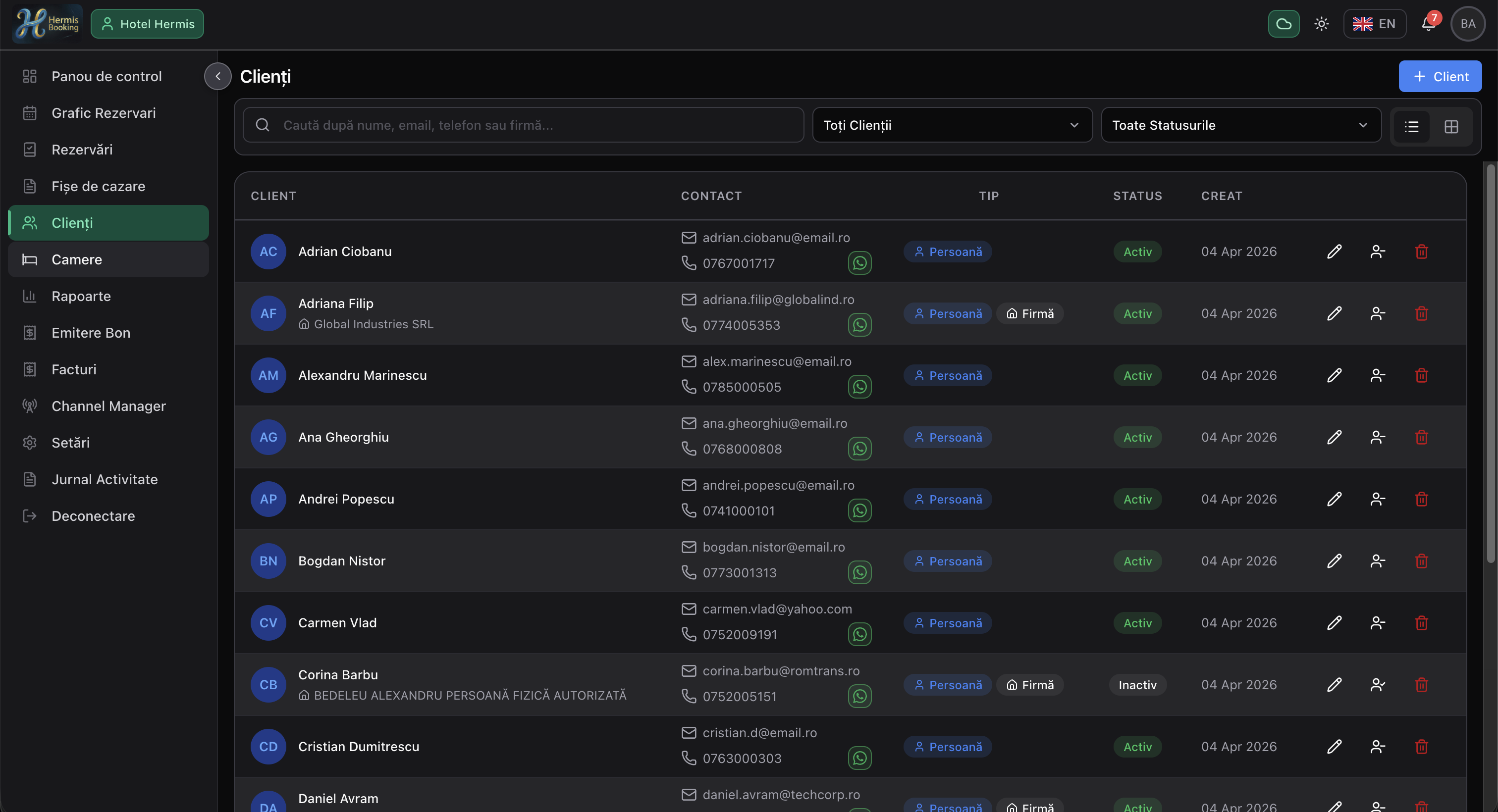
Task: Open the notifications bell
Action: [1428, 24]
